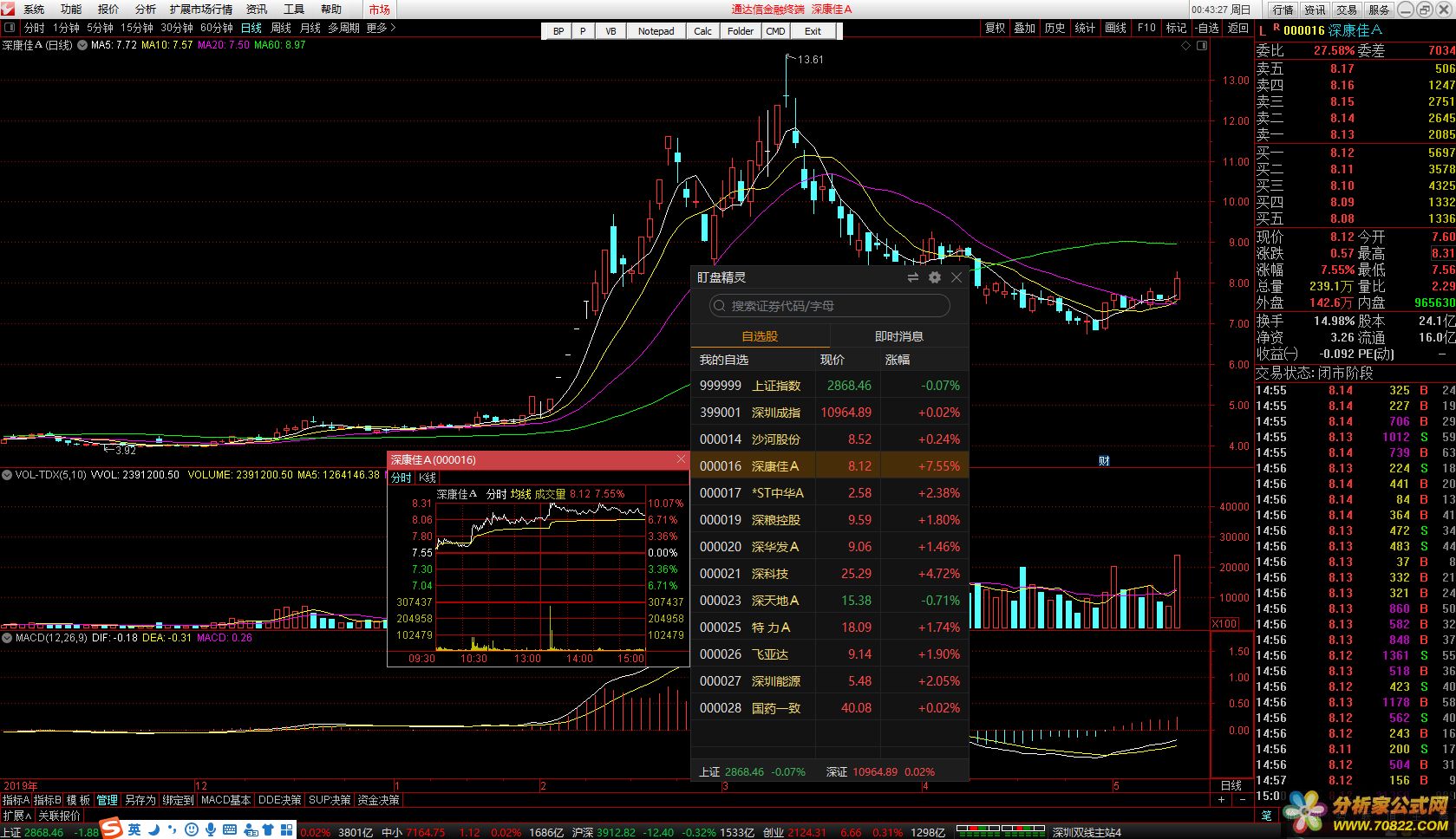Click the Notepad button in floating toolbar
Screen dimensions: 1456x839
point(656,31)
